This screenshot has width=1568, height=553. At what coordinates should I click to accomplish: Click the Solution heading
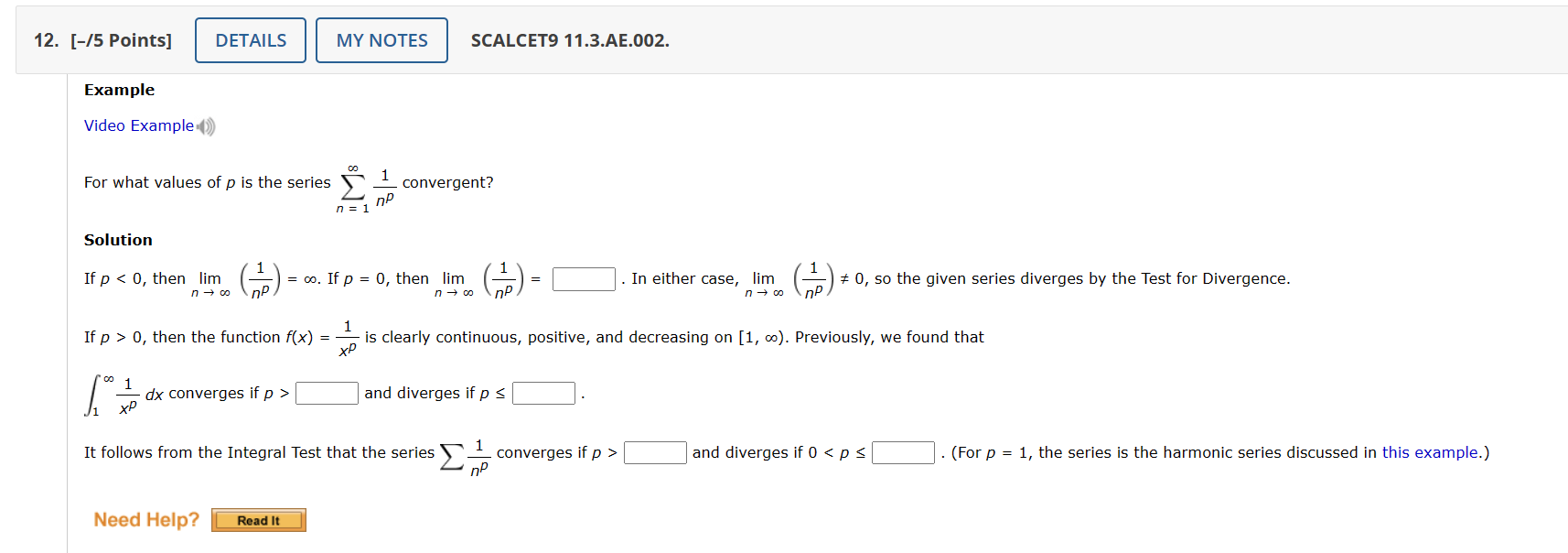pos(118,239)
